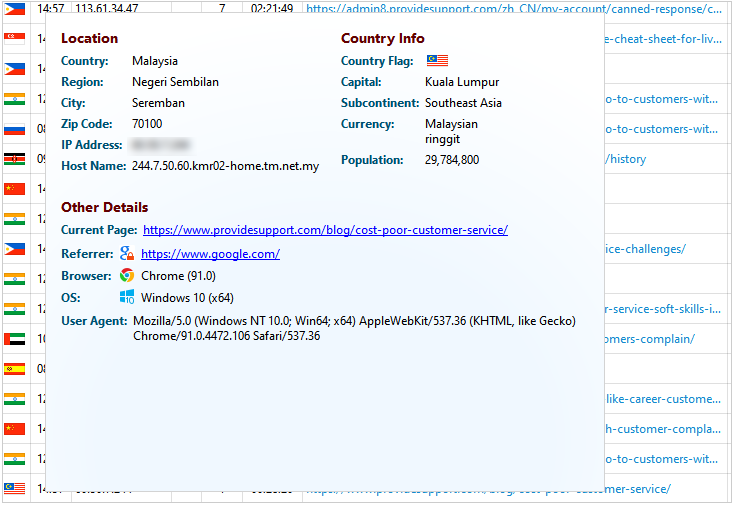
Task: Click the Kenya flag beside the /history row
Action: click(x=15, y=159)
